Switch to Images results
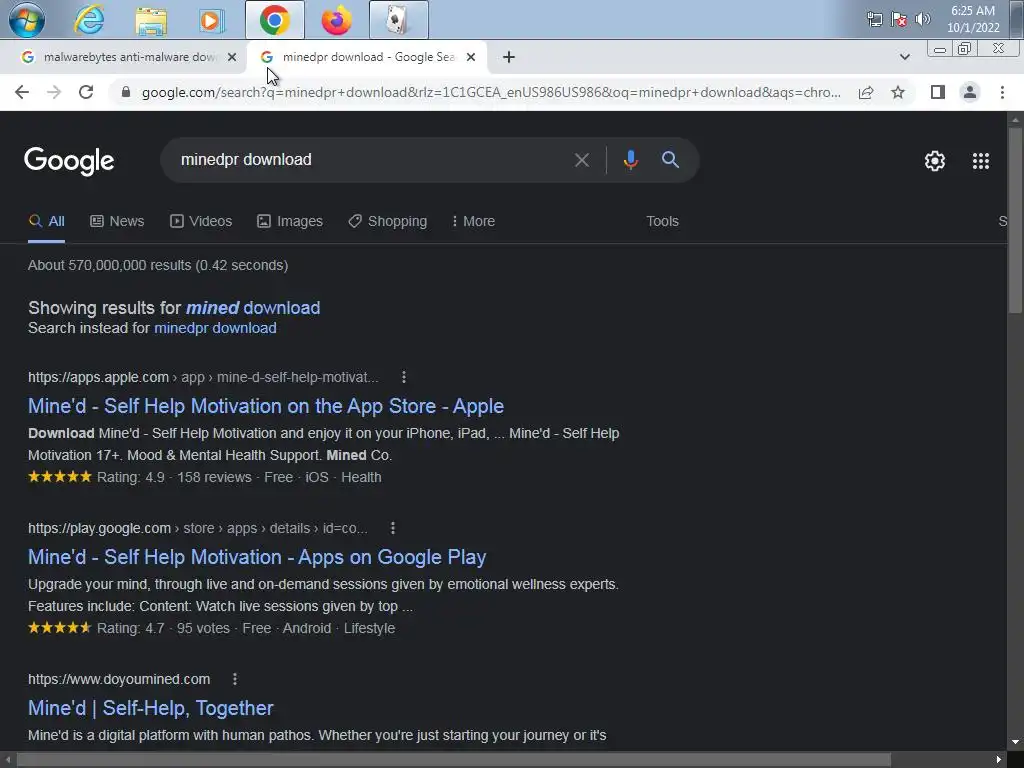 point(290,221)
